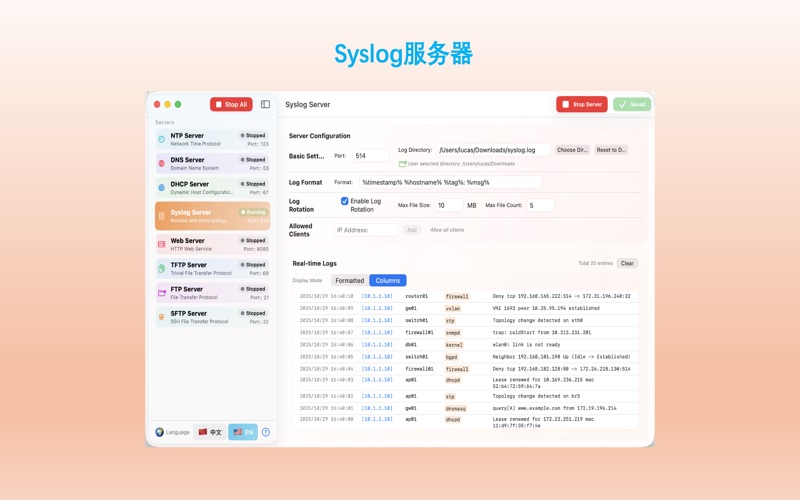Stop all servers with Stop All
800x500 pixels.
(231, 104)
